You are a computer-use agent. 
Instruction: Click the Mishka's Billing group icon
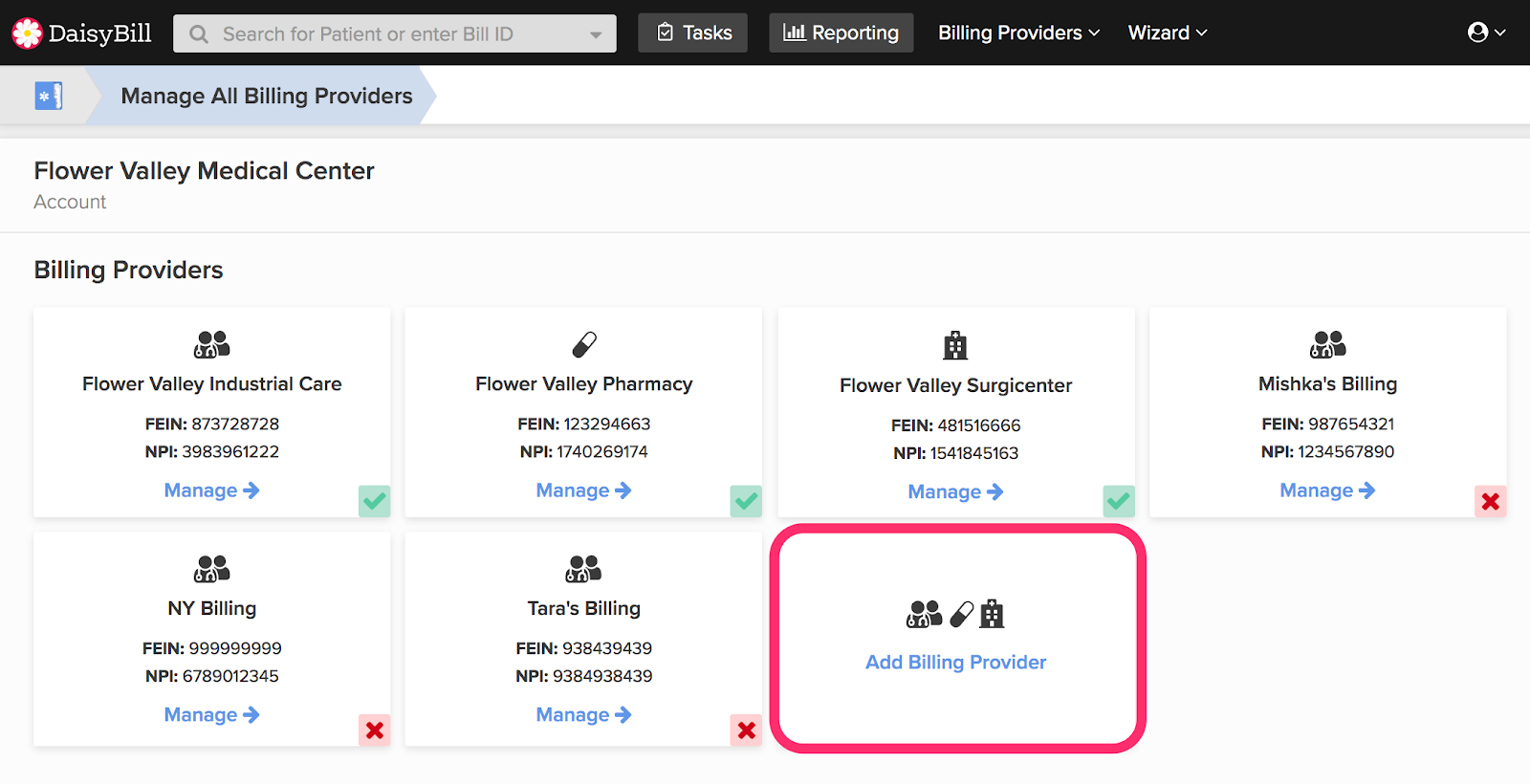(x=1327, y=344)
